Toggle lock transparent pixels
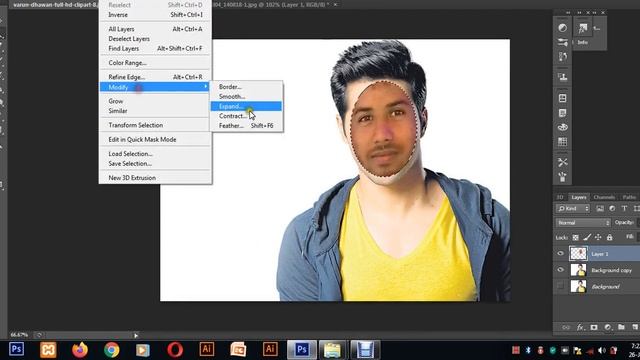 pos(576,237)
